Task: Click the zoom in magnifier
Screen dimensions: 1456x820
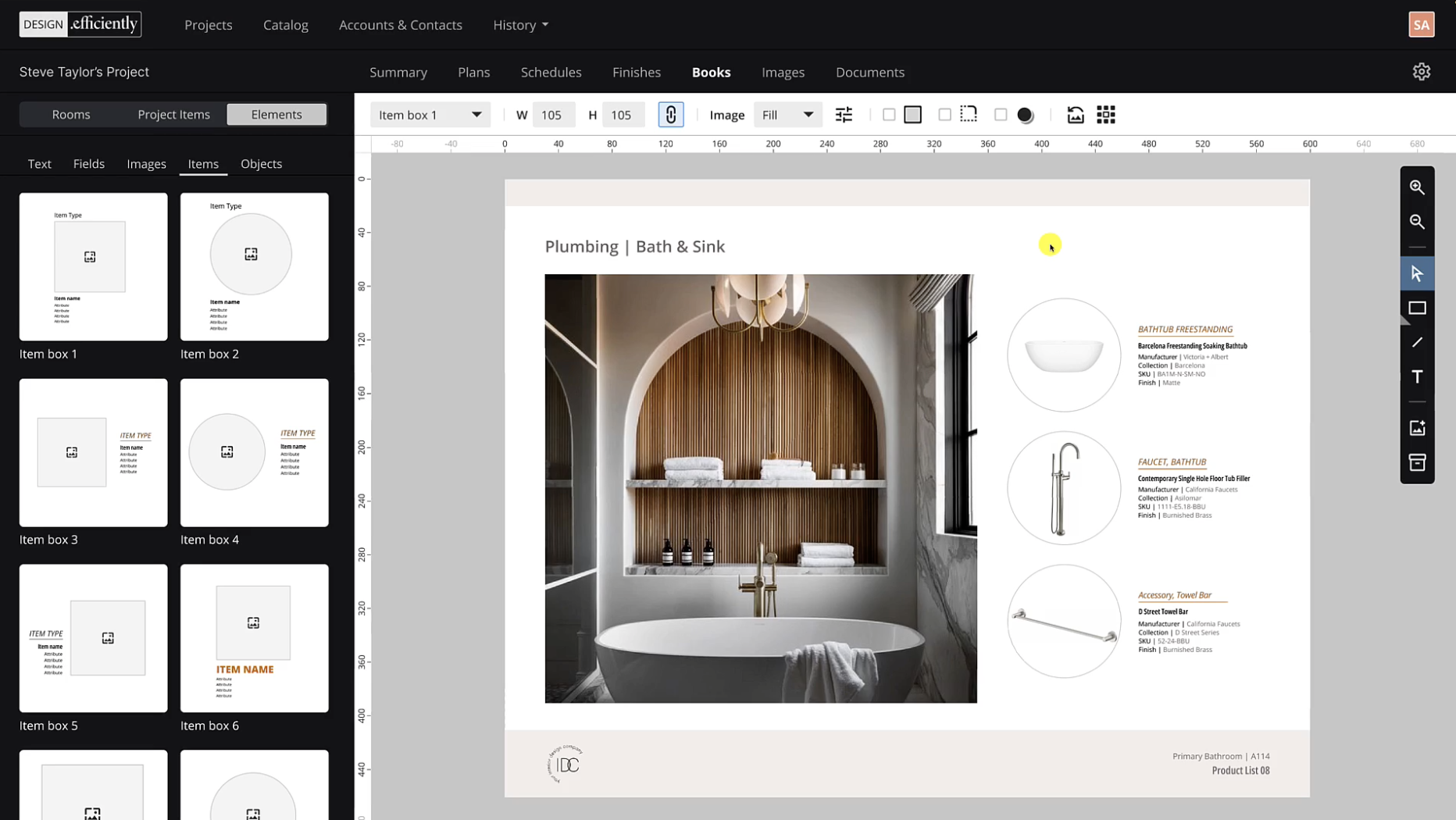Action: [1417, 187]
